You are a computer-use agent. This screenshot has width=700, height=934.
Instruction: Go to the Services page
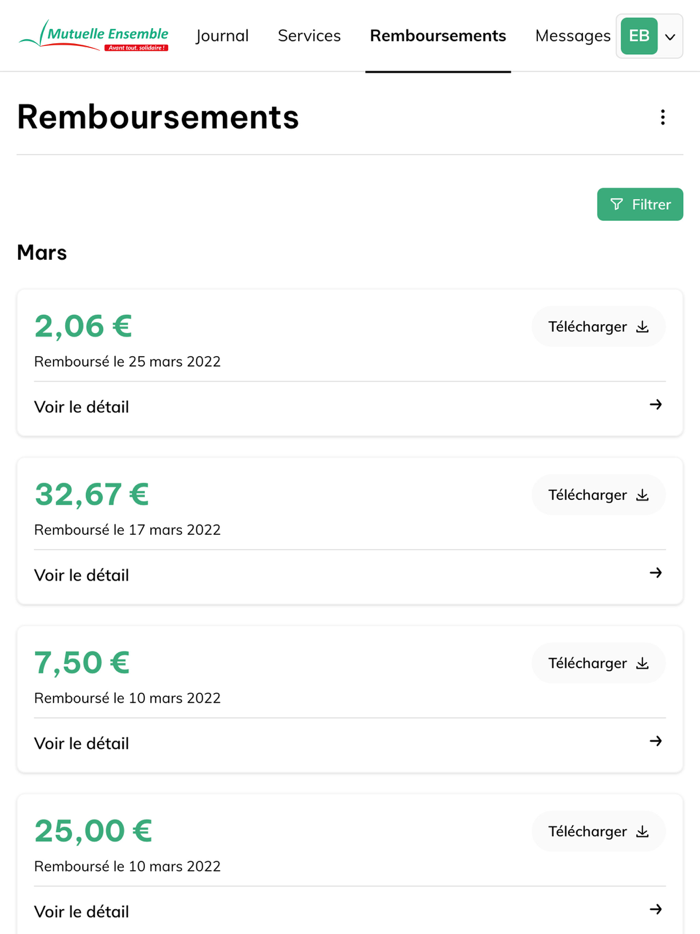pyautogui.click(x=309, y=36)
